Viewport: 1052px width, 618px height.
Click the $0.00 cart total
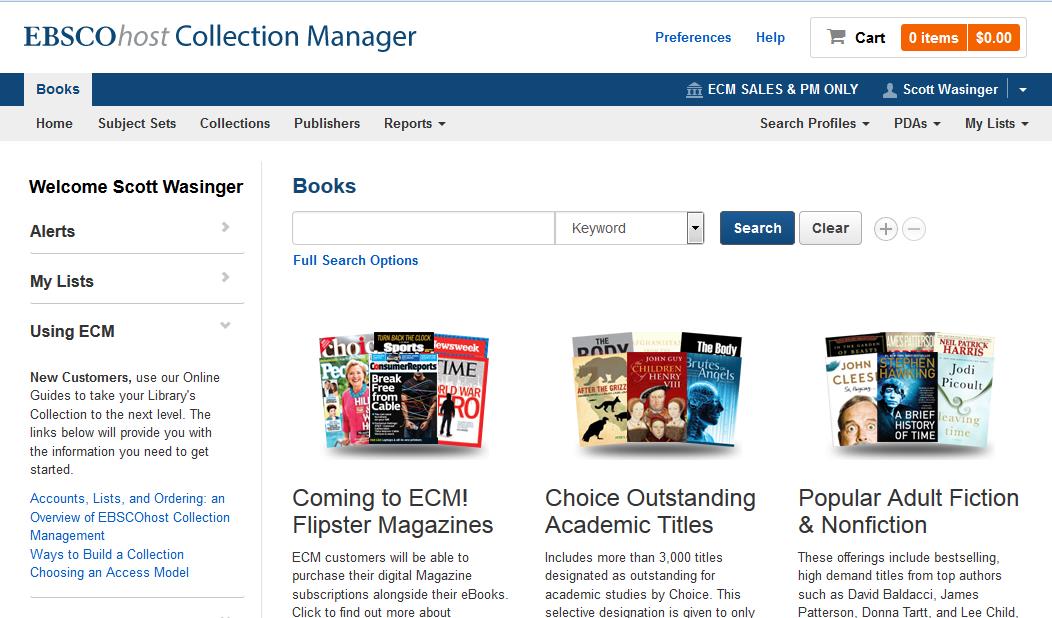coord(994,38)
